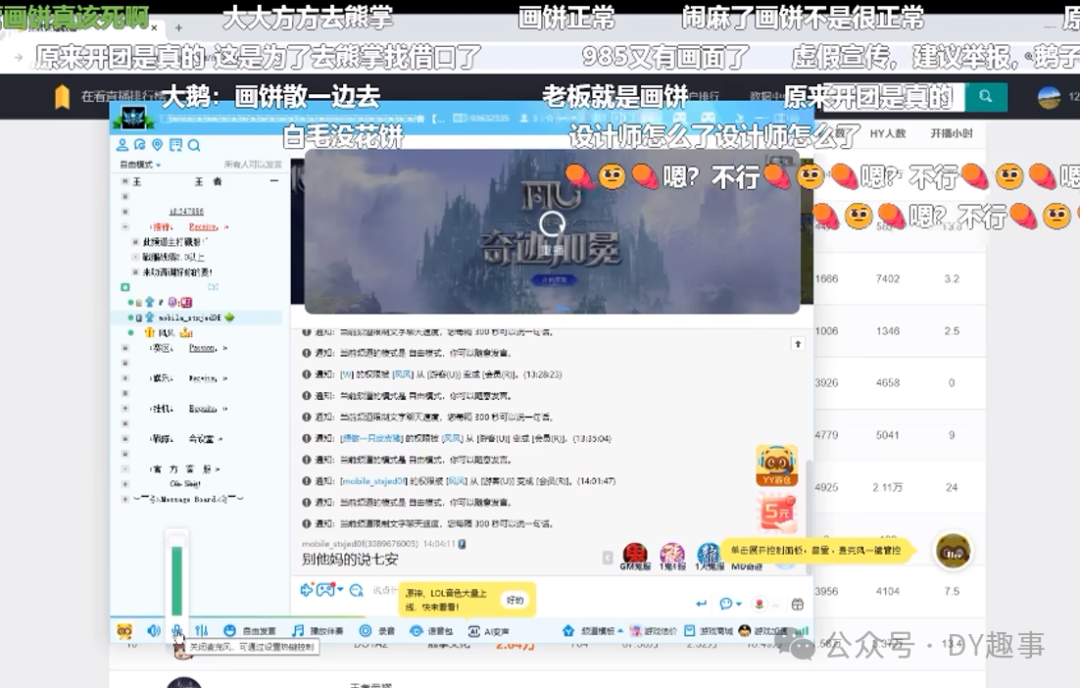Open the gift box icon in chat bar

tap(798, 604)
